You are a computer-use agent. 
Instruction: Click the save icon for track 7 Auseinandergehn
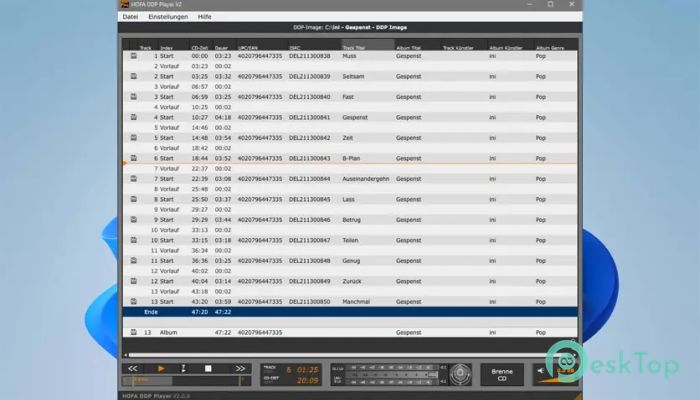point(133,179)
